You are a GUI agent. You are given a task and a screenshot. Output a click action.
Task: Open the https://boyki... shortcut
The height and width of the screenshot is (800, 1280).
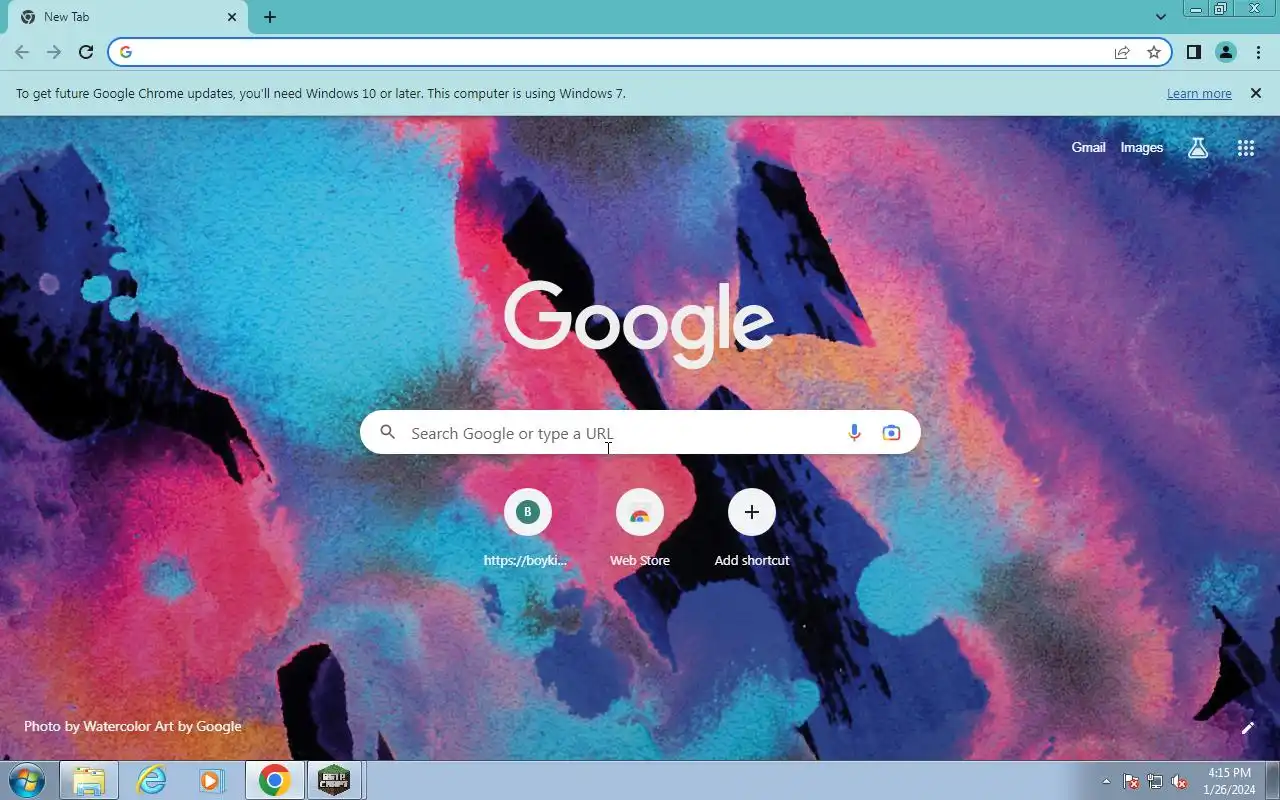(527, 528)
